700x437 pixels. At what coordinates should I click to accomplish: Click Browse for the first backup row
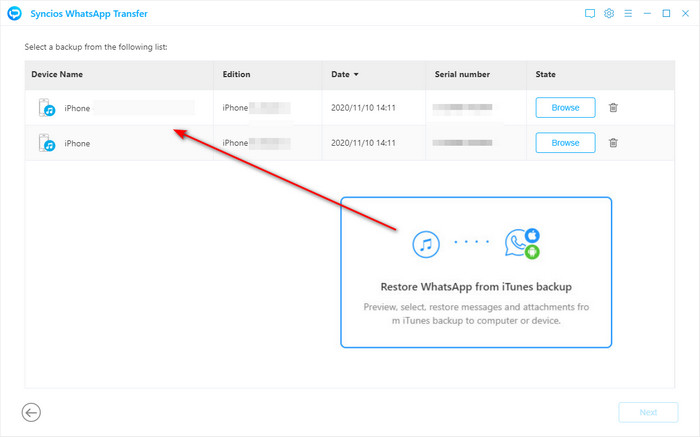coord(565,108)
